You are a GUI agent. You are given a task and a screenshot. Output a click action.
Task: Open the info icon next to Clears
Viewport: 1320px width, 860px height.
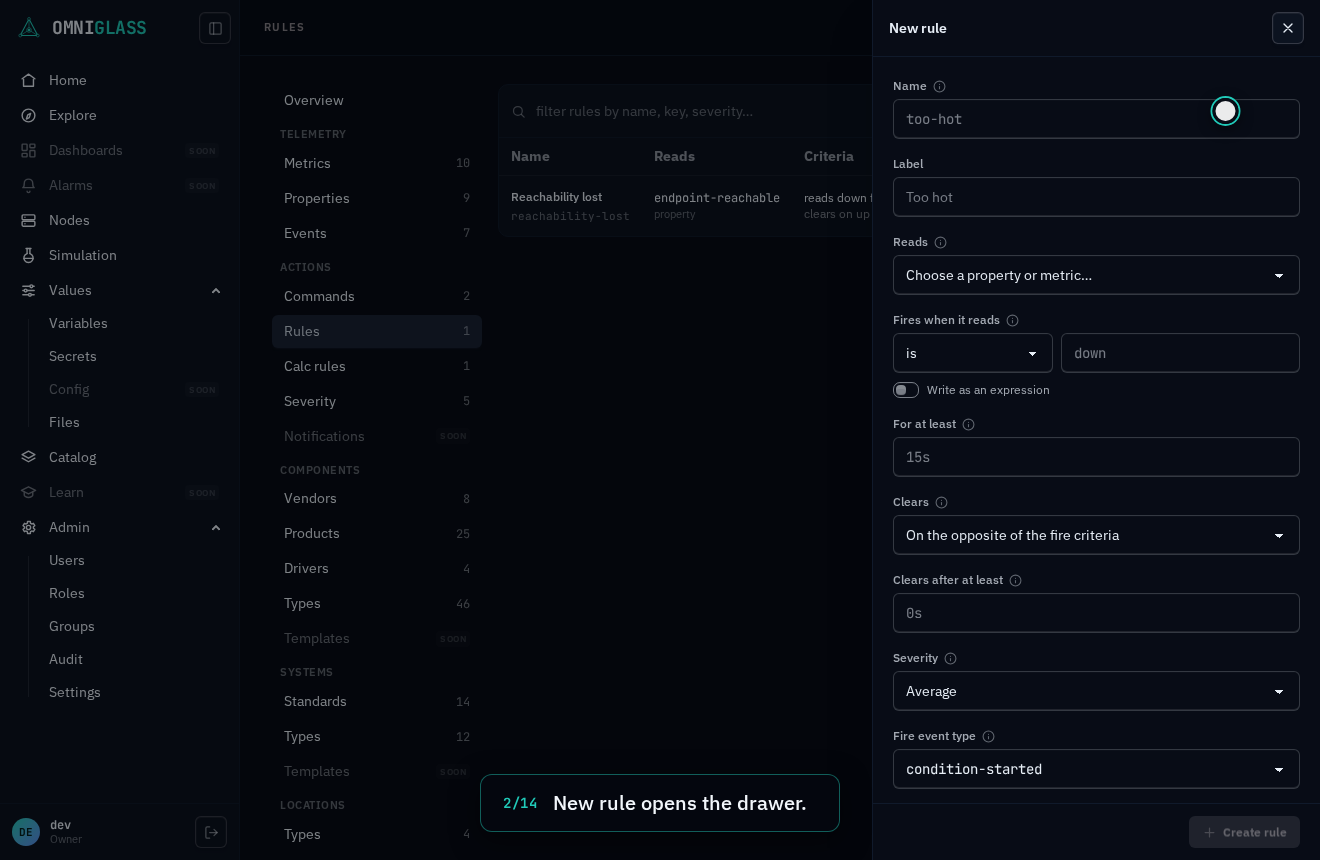[x=941, y=502]
